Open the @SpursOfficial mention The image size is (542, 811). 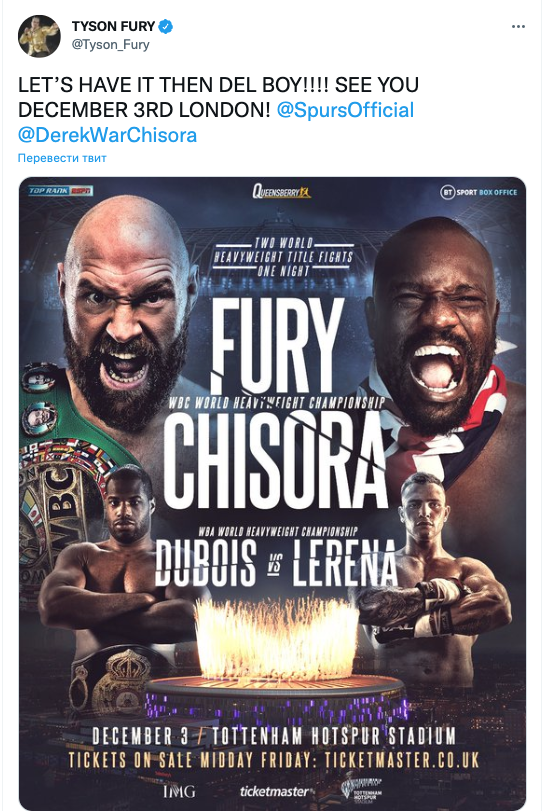[x=345, y=110]
